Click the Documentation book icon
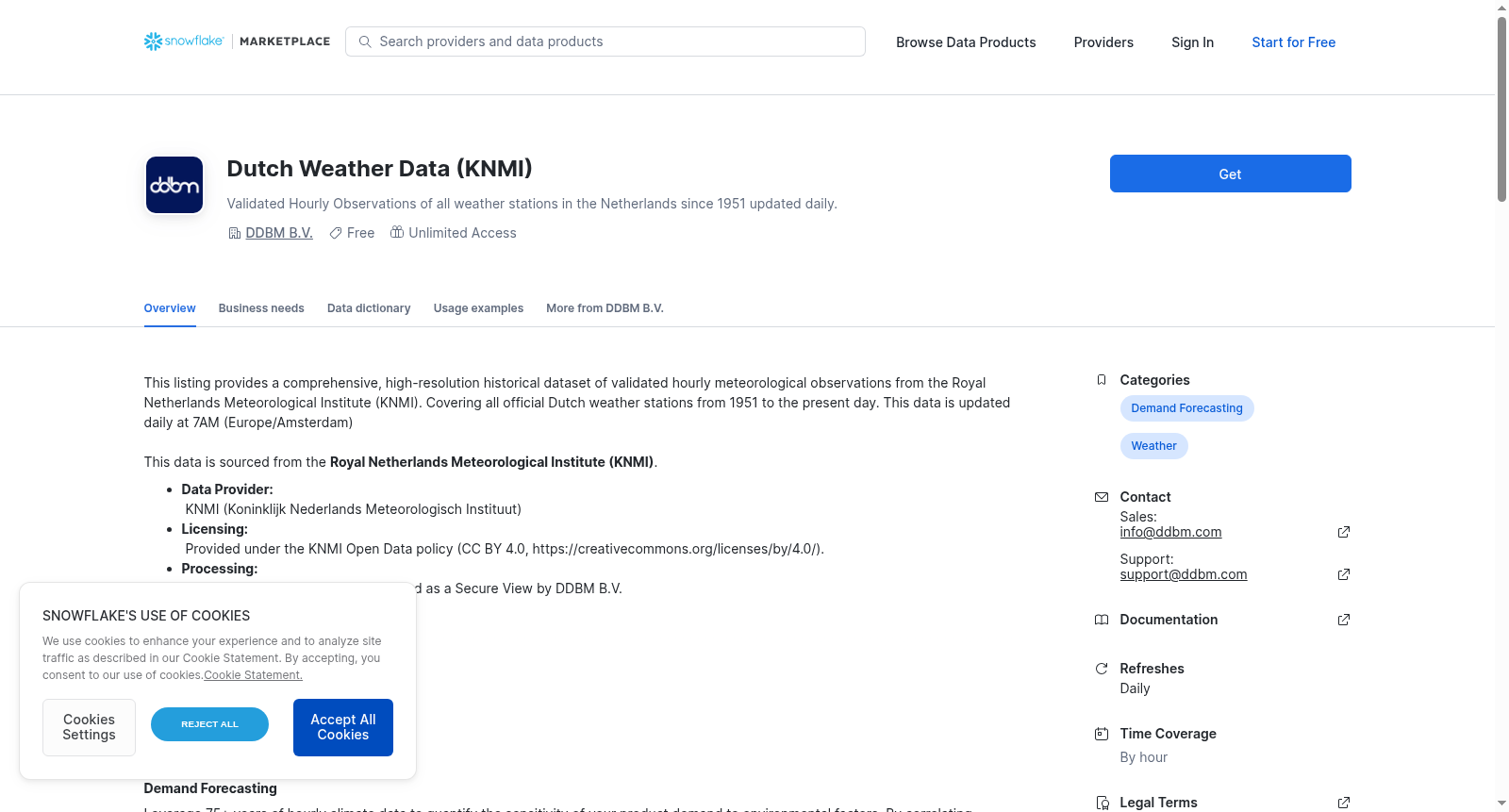The width and height of the screenshot is (1509, 812). pos(1102,620)
